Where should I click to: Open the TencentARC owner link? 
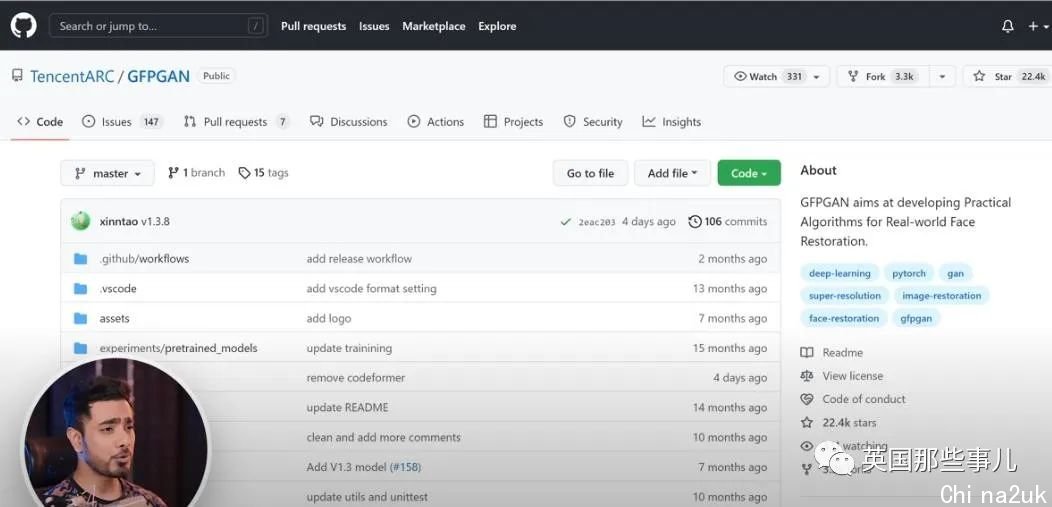(x=72, y=76)
